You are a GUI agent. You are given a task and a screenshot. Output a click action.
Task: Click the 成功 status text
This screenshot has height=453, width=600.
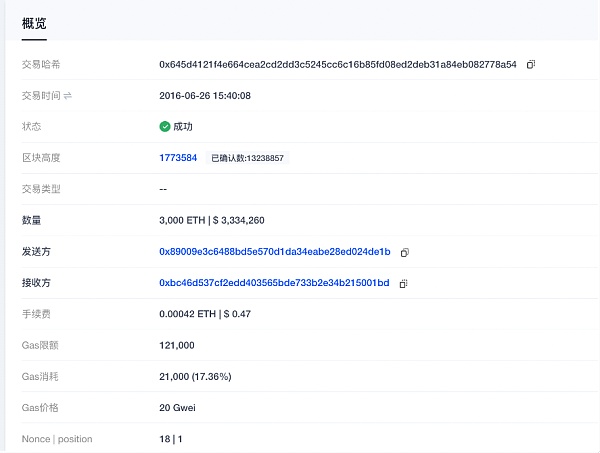(x=183, y=127)
